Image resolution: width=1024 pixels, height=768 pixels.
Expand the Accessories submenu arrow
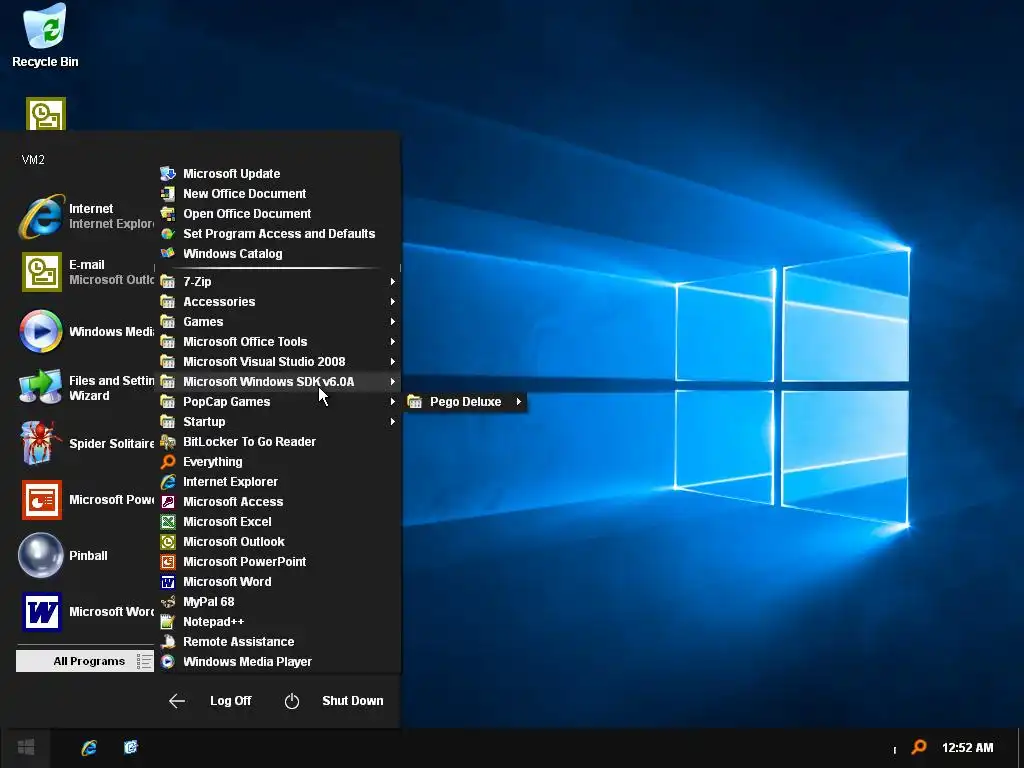click(x=392, y=302)
